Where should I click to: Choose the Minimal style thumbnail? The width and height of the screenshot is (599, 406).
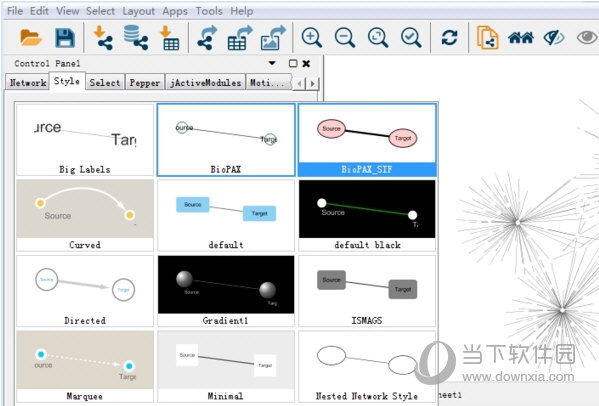tap(226, 367)
